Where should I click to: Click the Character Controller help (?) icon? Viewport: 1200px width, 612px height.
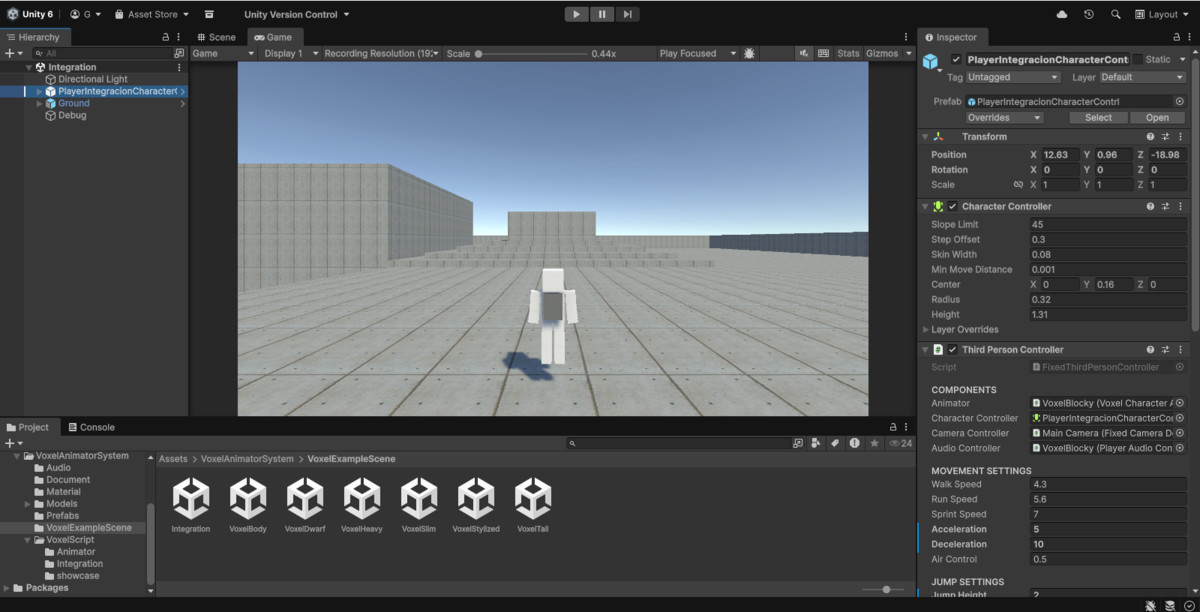tap(1149, 206)
